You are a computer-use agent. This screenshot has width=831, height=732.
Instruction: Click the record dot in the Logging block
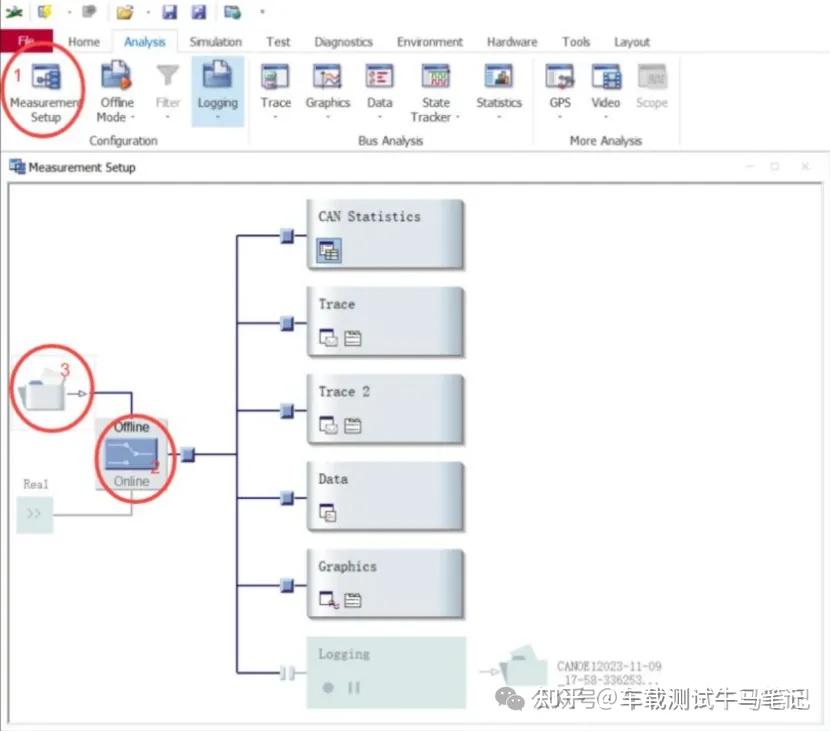coord(328,687)
